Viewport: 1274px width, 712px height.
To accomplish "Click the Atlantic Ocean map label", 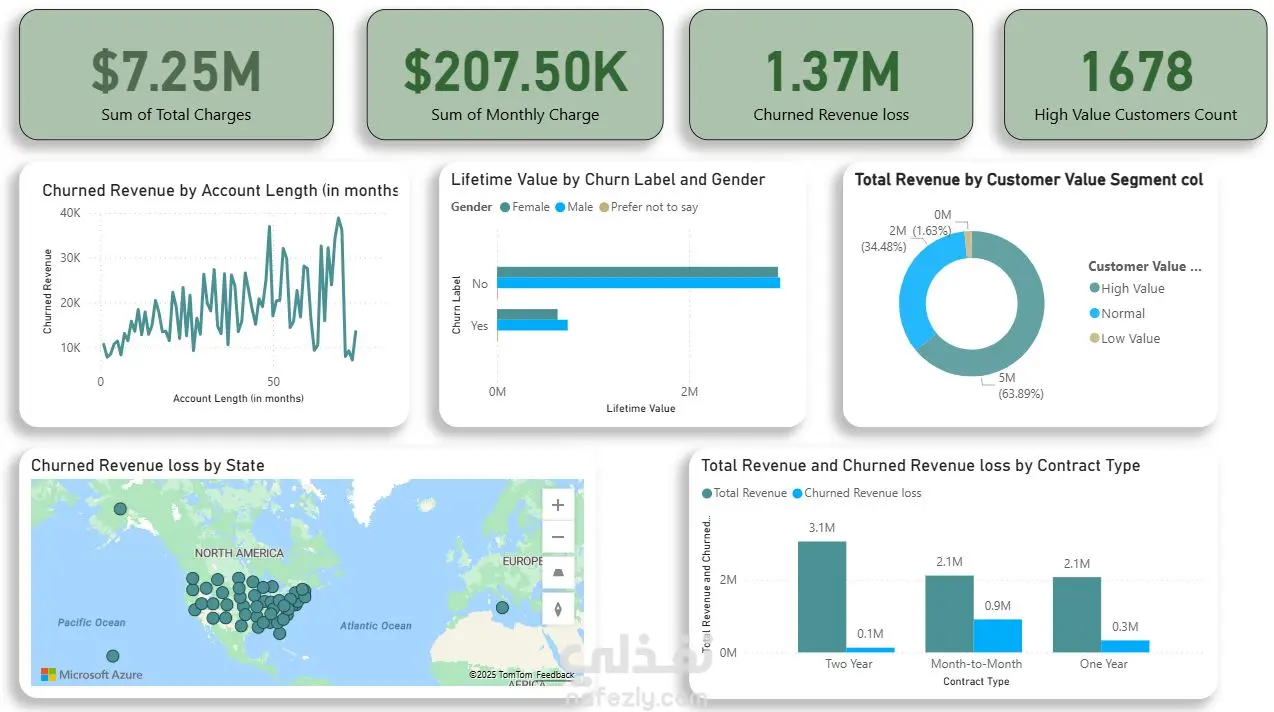I will [375, 626].
